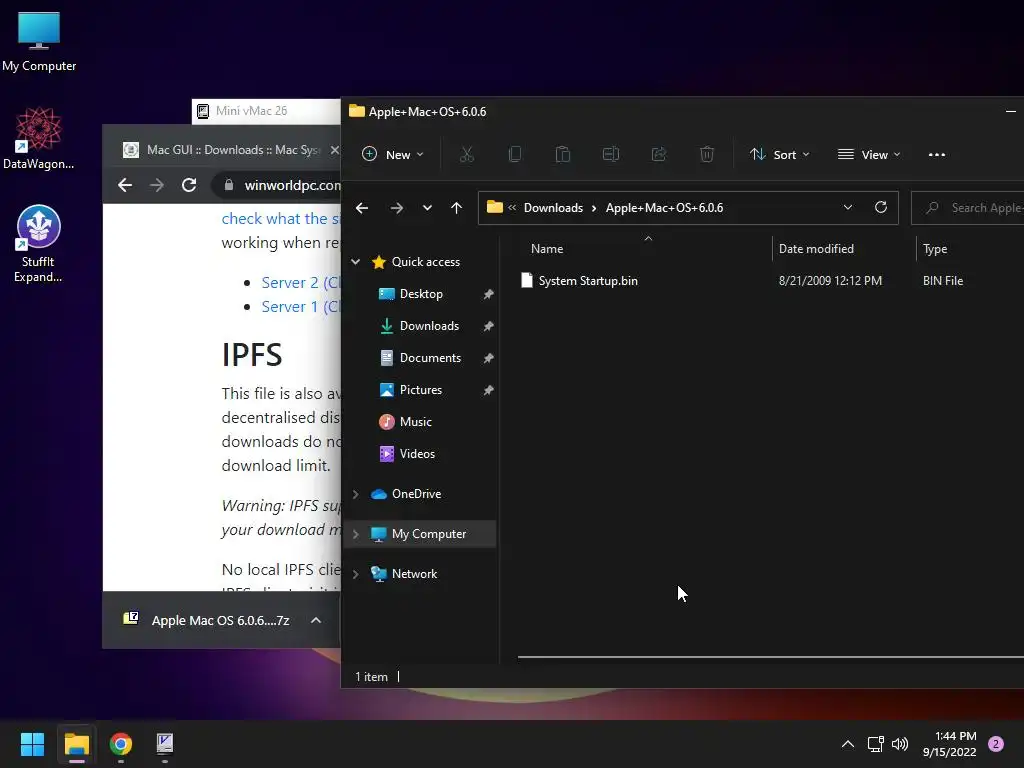Open the clock and date flyout
This screenshot has height=768, width=1024.
pyautogui.click(x=950, y=744)
